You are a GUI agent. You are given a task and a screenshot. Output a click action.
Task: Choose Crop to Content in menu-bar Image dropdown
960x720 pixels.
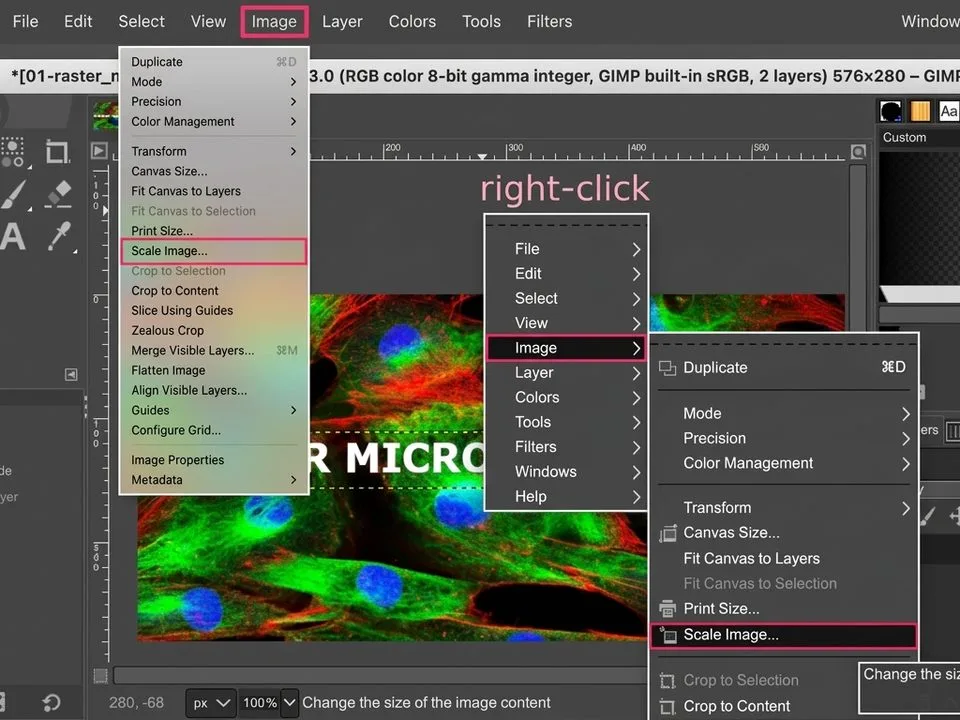(x=214, y=291)
